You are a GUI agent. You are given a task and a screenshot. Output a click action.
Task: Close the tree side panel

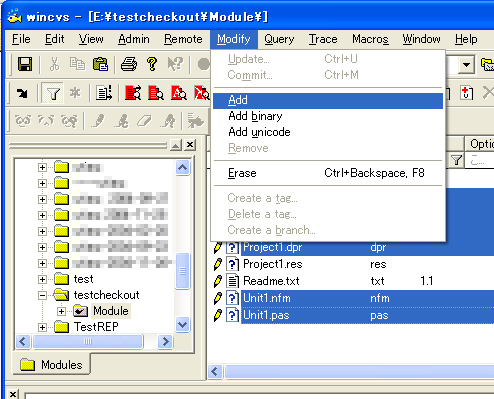[x=190, y=145]
